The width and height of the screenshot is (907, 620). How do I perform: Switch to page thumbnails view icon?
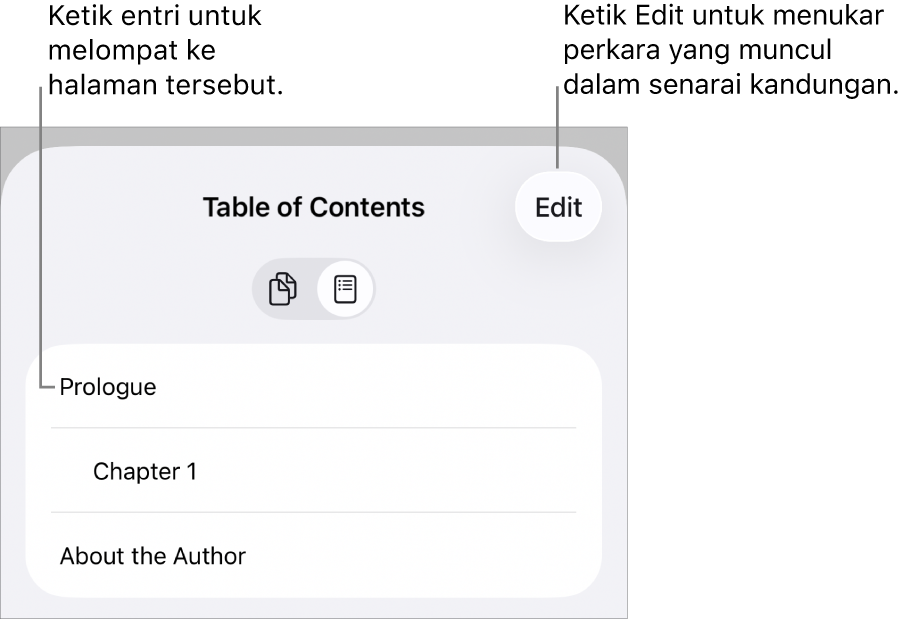[284, 290]
